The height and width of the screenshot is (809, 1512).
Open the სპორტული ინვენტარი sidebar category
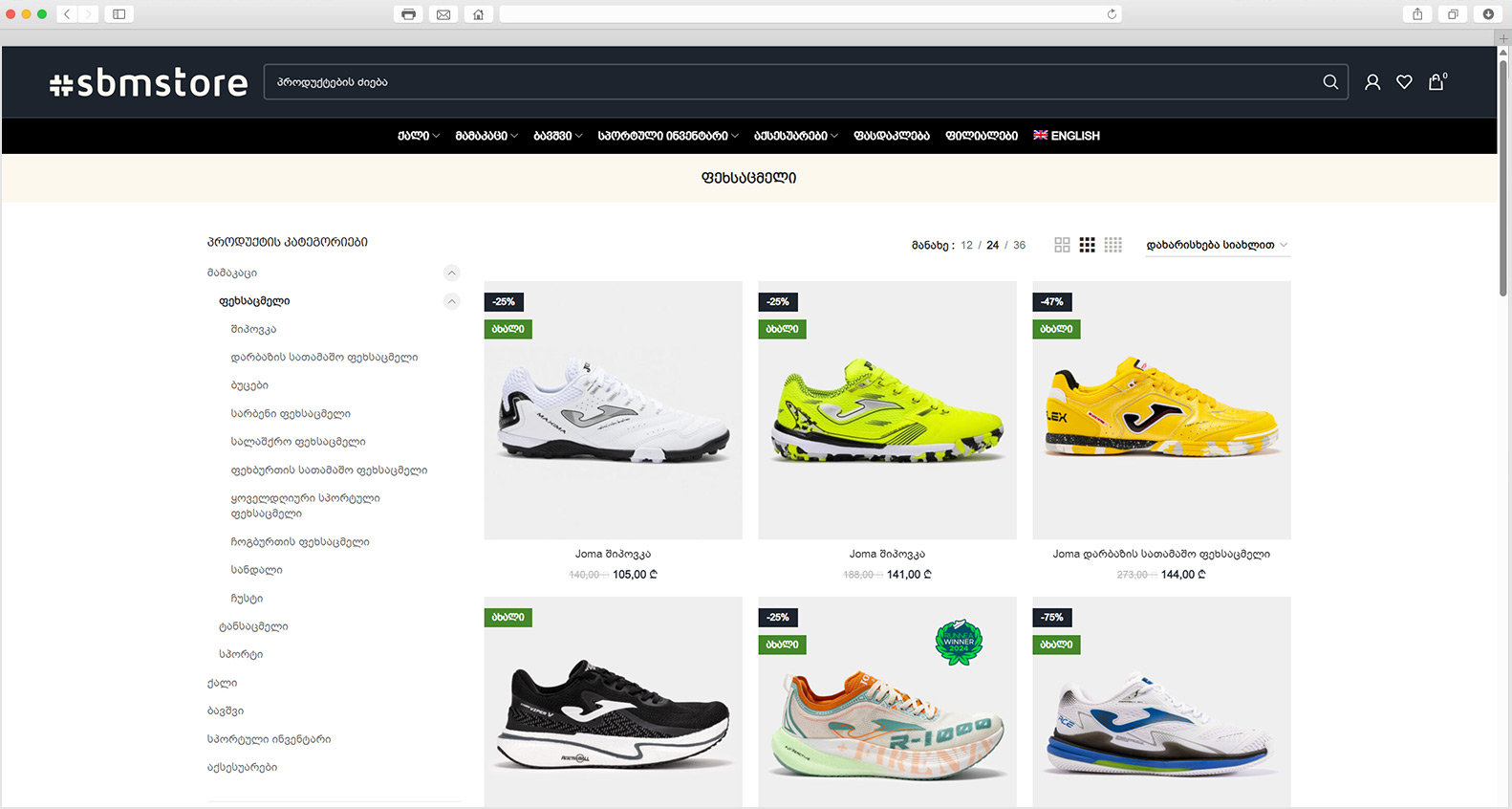click(269, 739)
